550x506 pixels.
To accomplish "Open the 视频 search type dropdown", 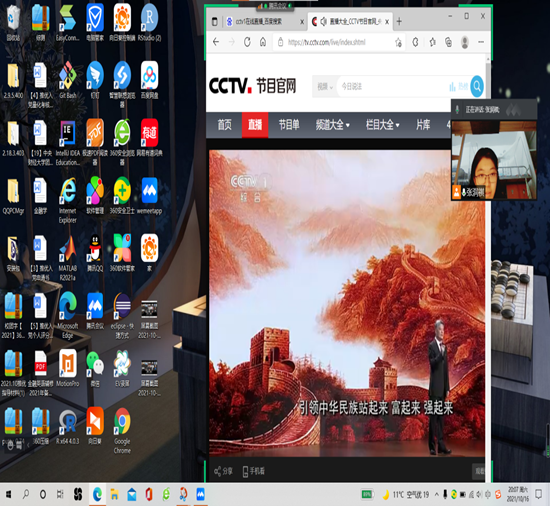I will 325,86.
